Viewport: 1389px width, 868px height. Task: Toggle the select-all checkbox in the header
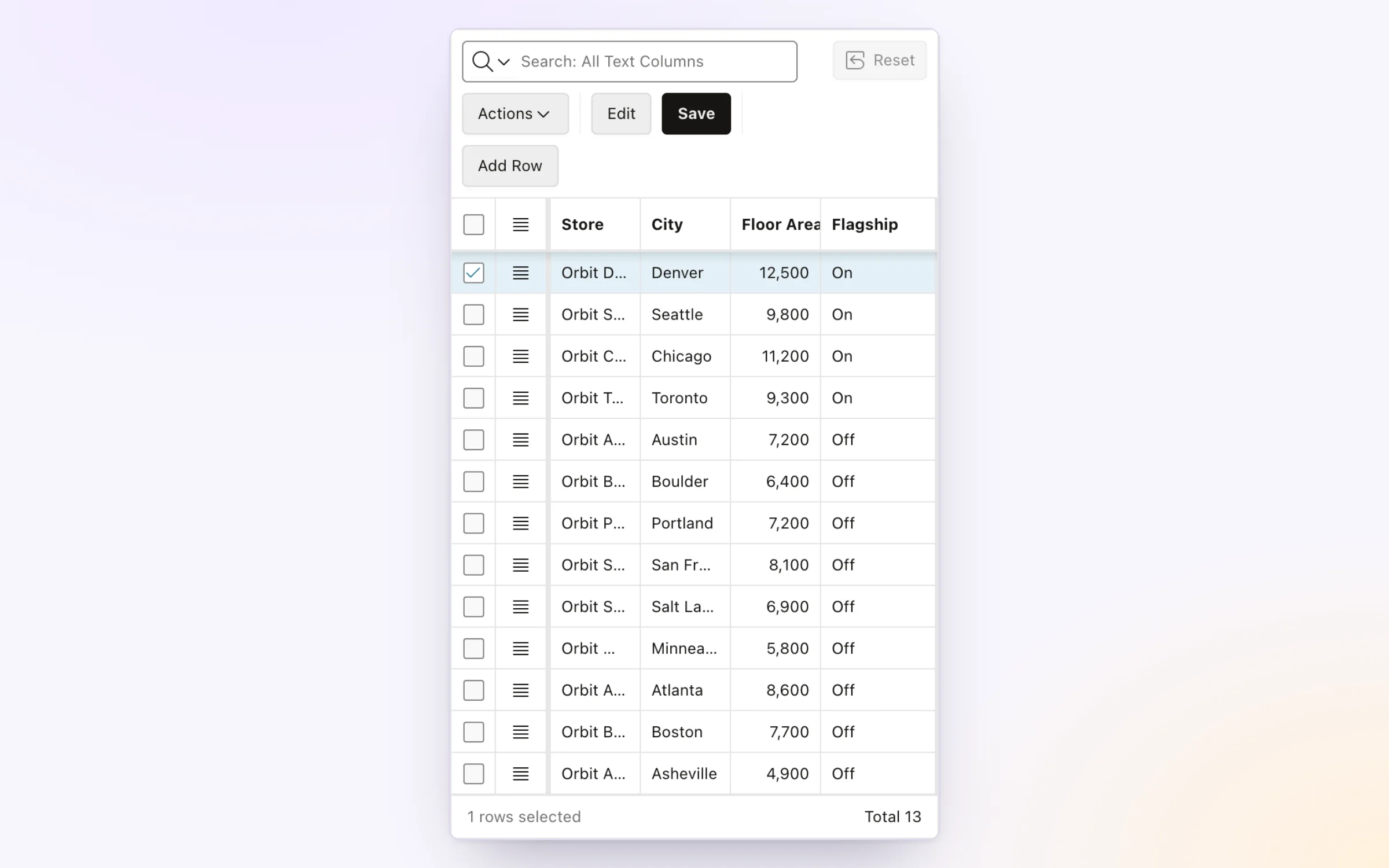point(473,225)
